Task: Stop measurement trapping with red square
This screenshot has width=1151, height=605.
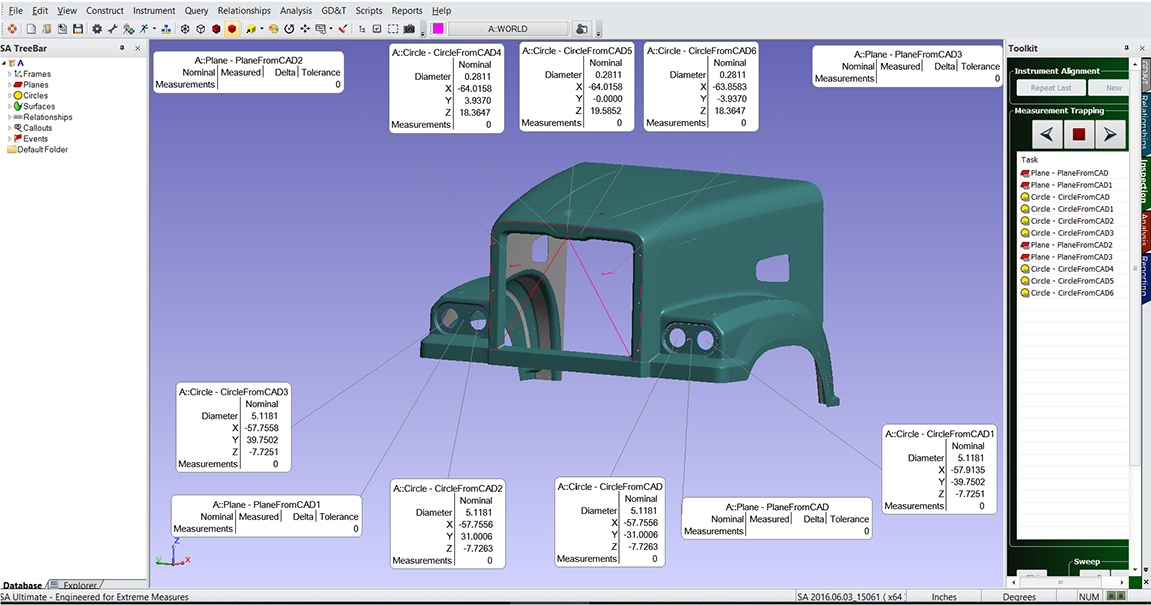Action: point(1078,134)
